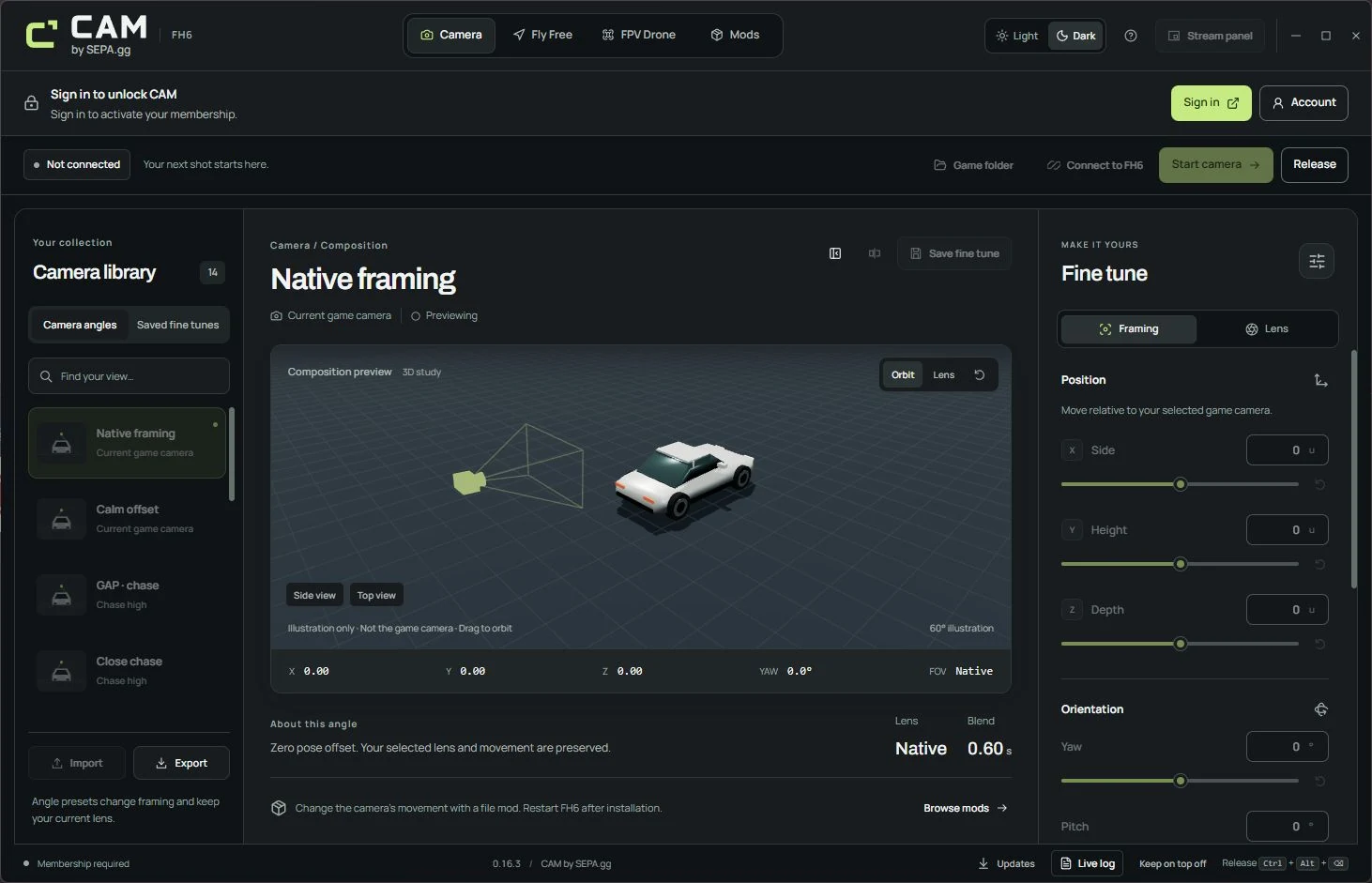Switch to FPV Drone tab
Screen dimensions: 1372x883
(639, 35)
